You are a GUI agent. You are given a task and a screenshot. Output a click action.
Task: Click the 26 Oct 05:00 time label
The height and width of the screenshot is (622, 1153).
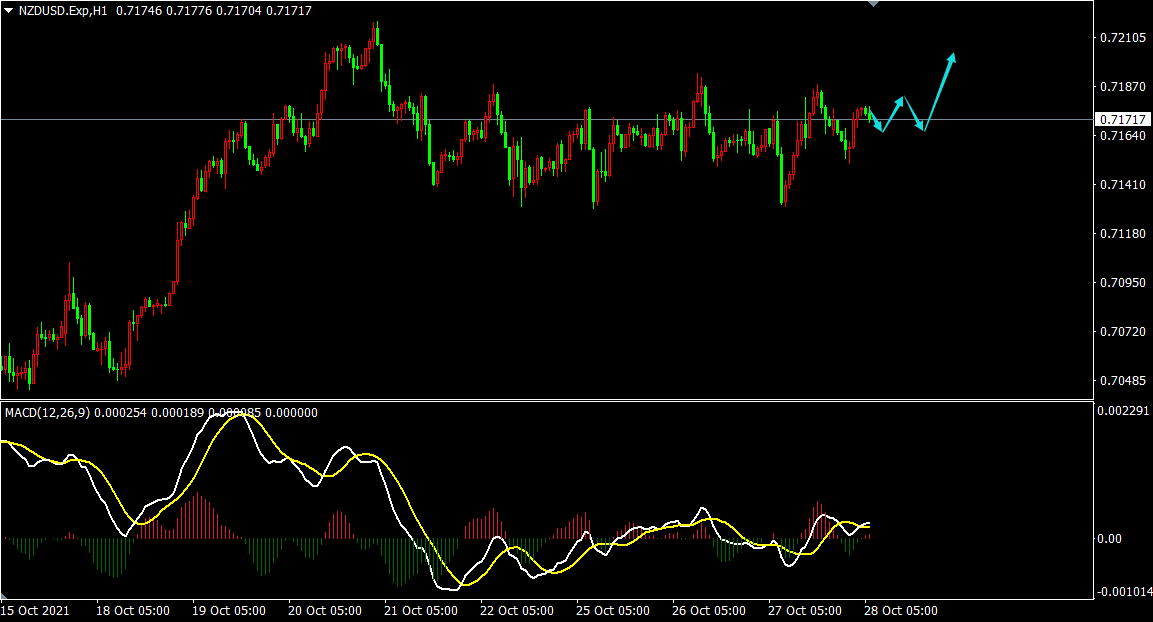click(709, 611)
